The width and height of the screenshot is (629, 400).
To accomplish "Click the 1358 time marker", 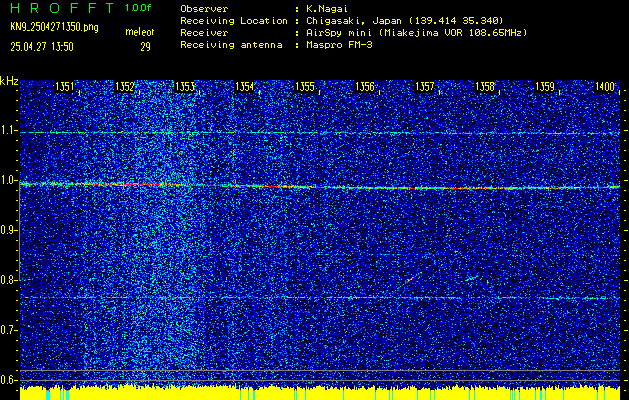I will pos(485,87).
